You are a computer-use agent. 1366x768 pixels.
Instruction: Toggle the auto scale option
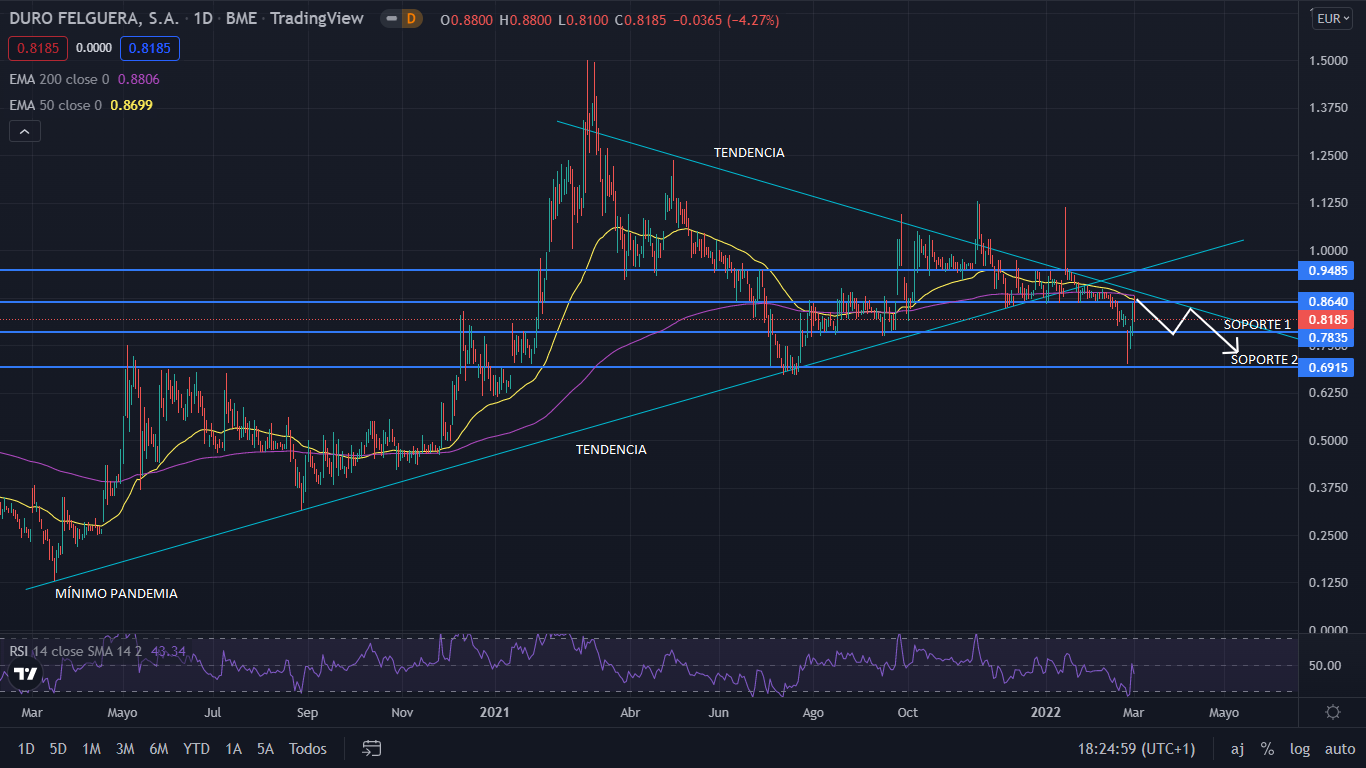point(1339,748)
